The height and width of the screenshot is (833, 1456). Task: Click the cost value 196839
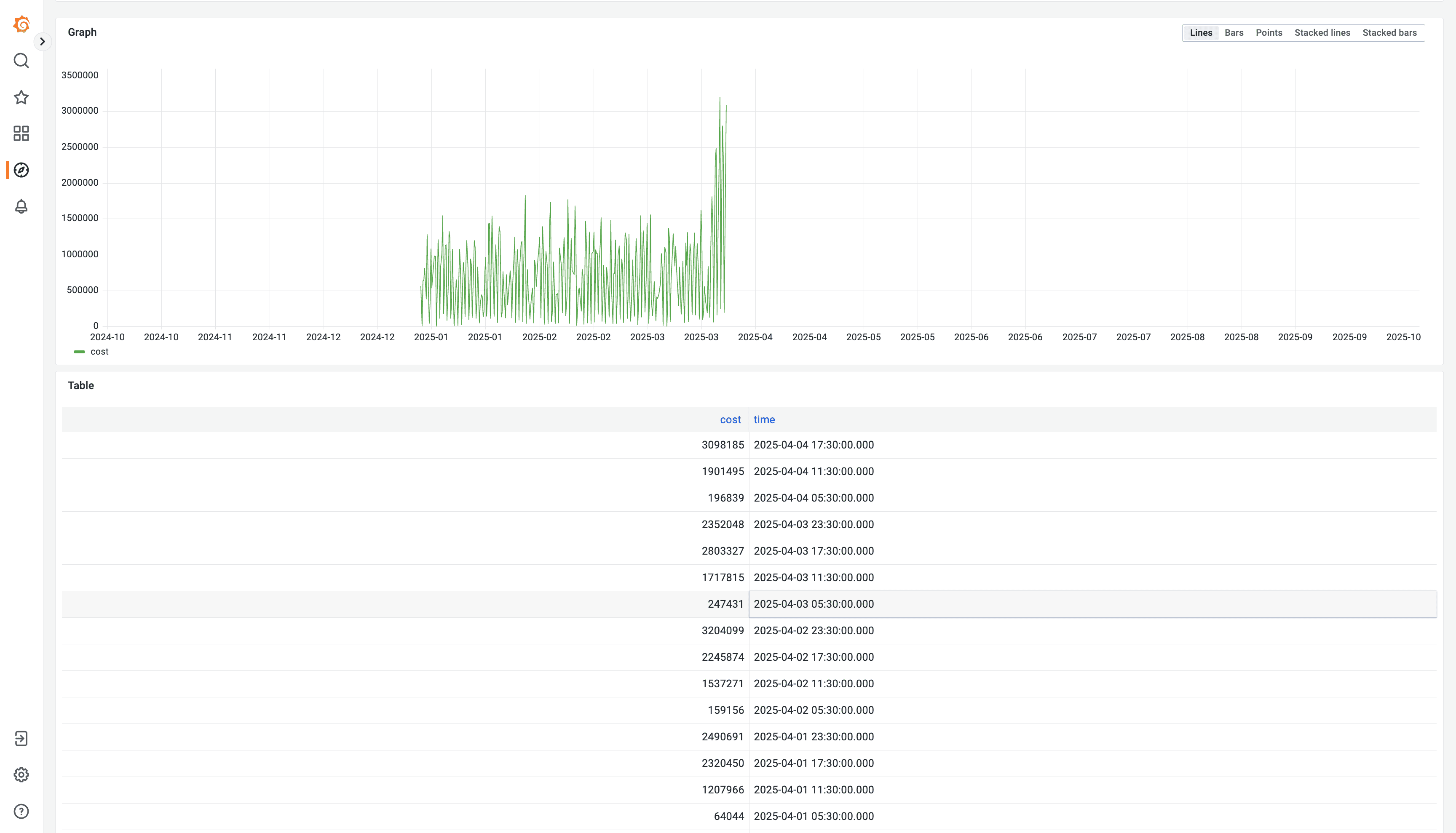[725, 498]
